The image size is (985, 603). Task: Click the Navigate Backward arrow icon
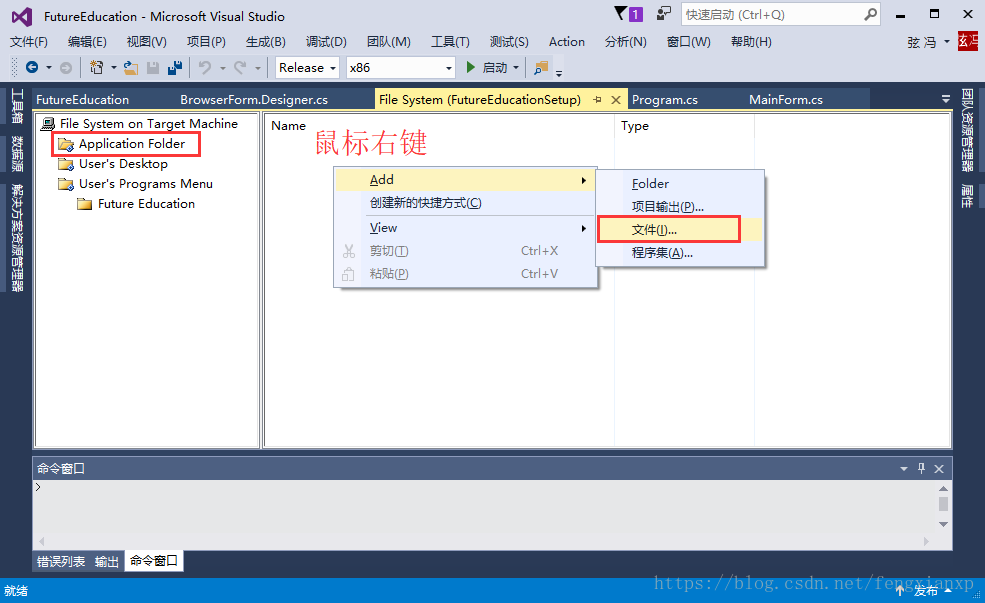tap(32, 67)
